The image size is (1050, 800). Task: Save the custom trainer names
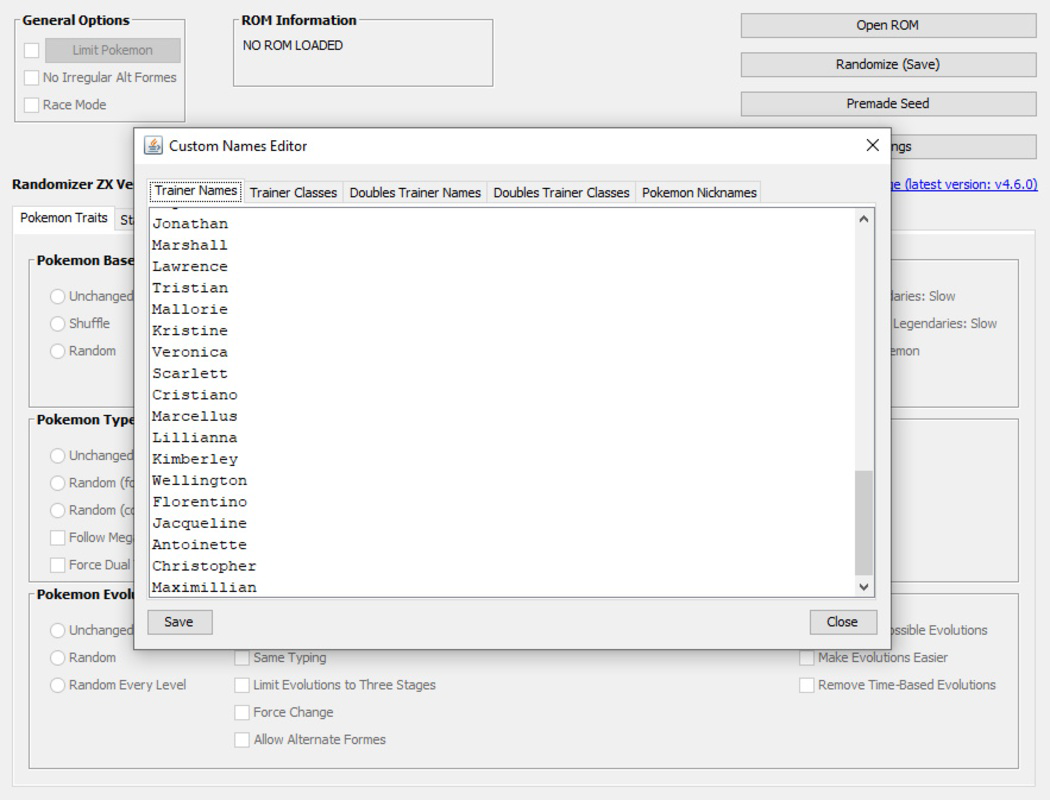click(x=179, y=621)
